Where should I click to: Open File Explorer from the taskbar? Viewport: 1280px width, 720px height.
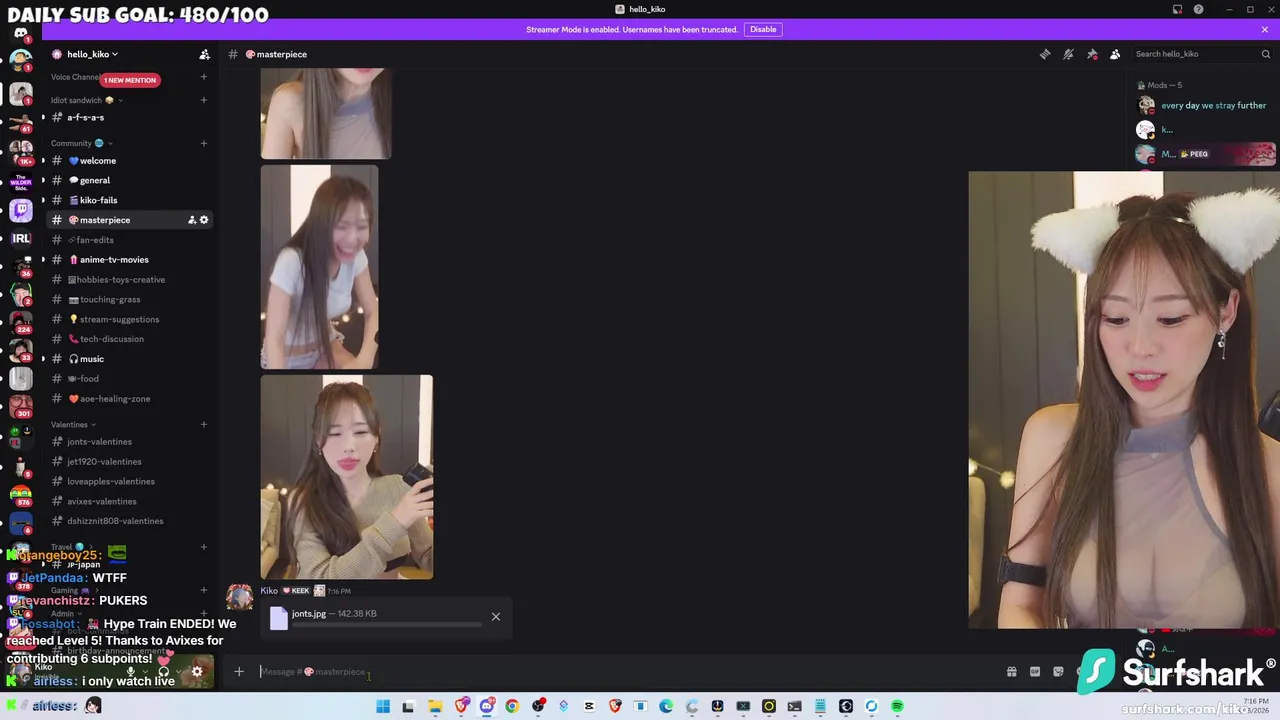[435, 707]
